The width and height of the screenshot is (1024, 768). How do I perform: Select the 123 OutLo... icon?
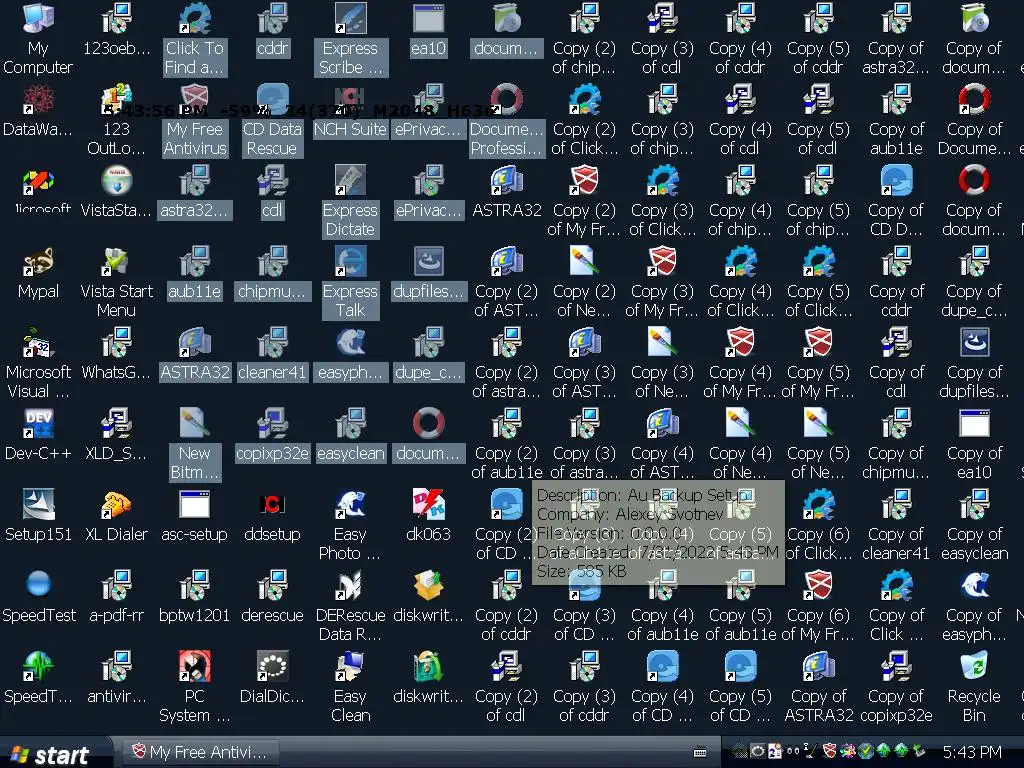(116, 100)
